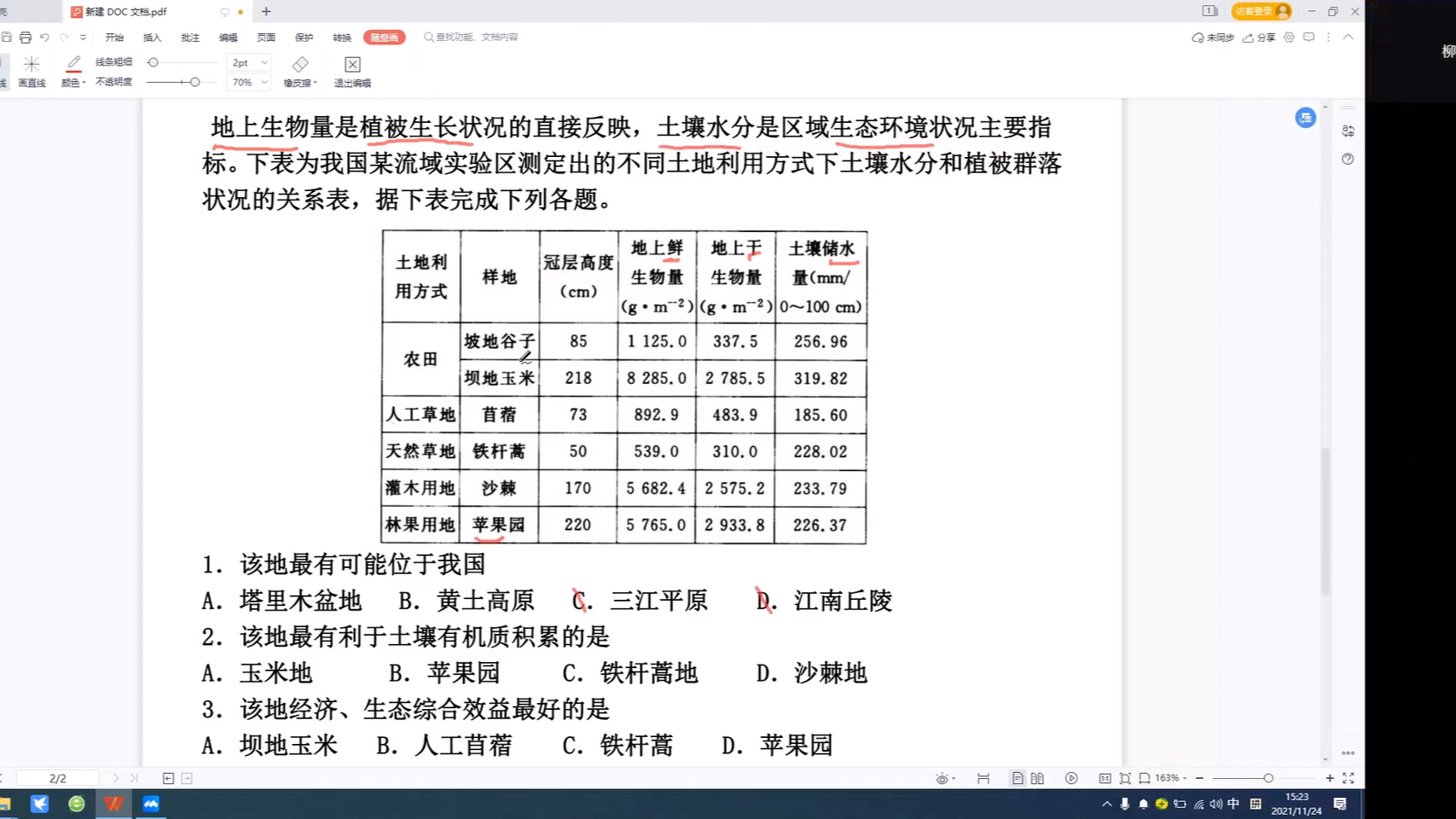Open the 编辑 menu tab

coord(228,38)
